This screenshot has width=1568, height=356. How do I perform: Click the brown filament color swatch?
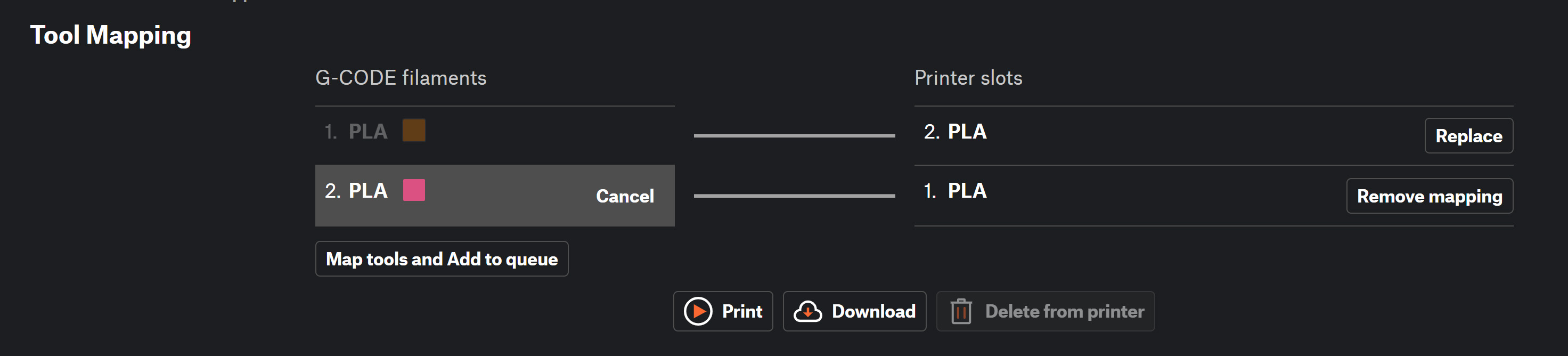pyautogui.click(x=414, y=131)
